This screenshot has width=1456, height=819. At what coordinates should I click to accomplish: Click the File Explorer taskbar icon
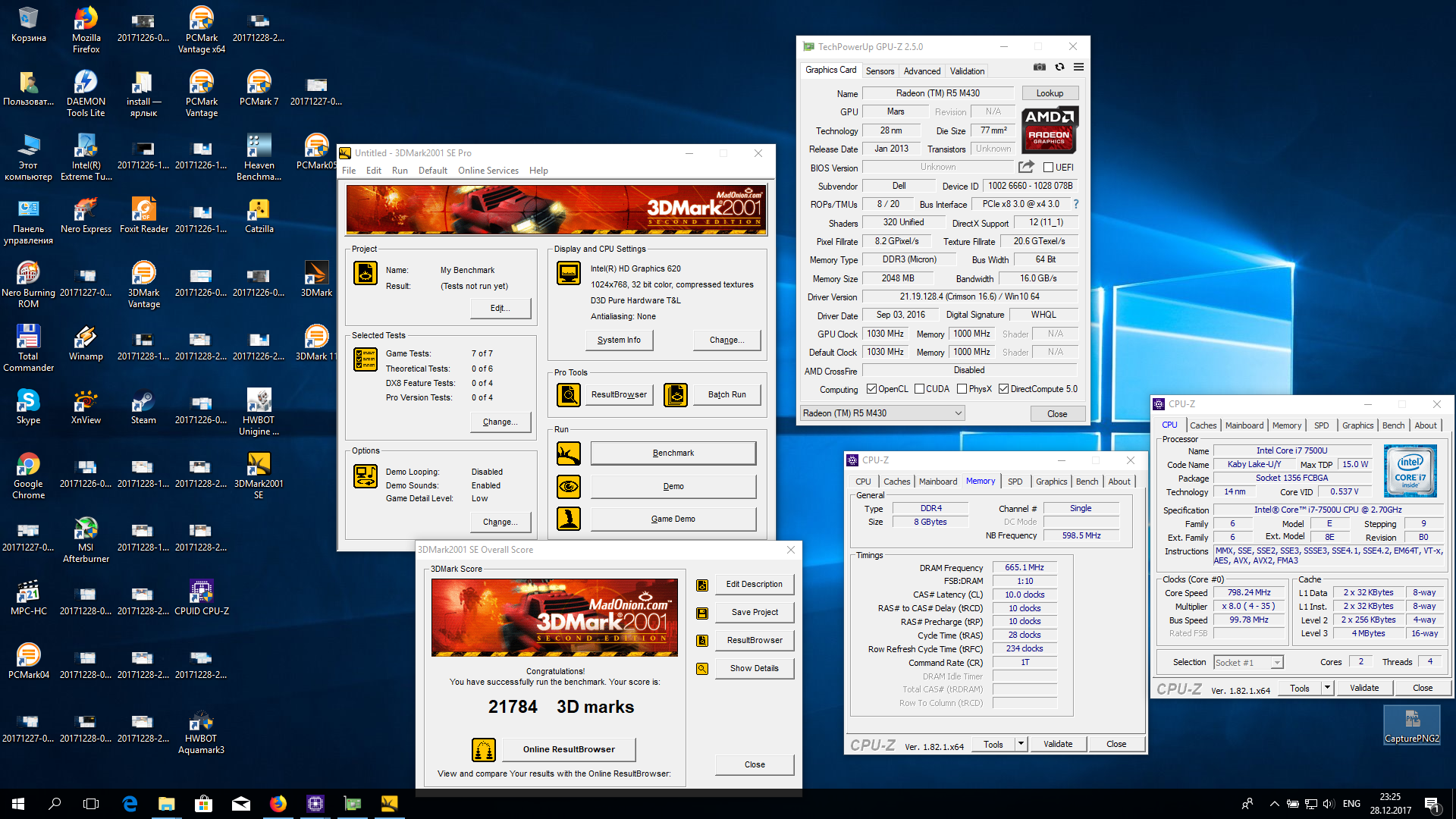click(x=166, y=804)
